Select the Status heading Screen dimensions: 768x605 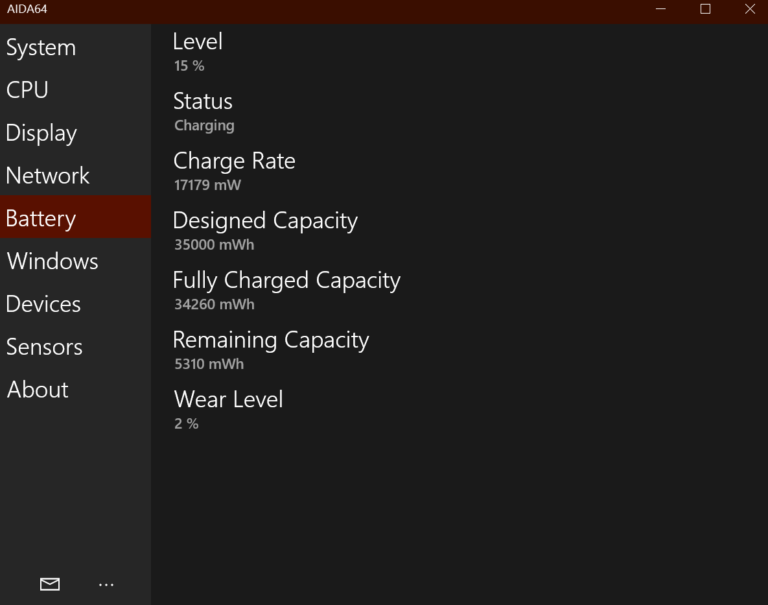pos(203,101)
